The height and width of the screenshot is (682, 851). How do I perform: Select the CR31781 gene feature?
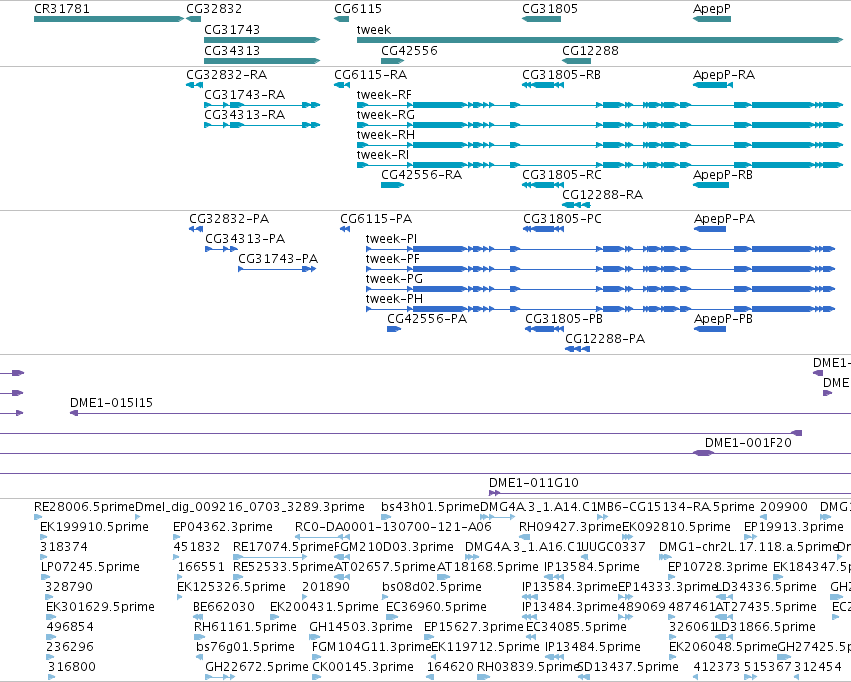point(109,19)
